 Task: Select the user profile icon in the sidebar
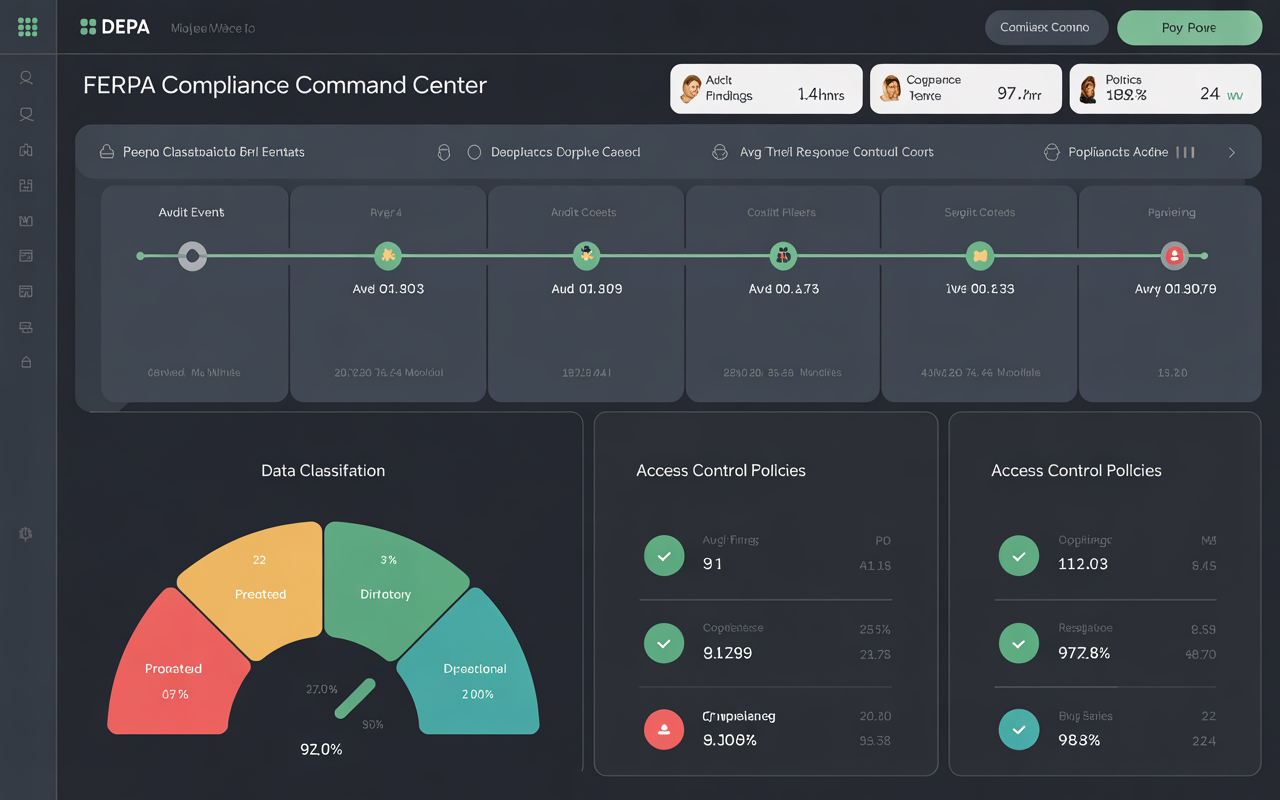26,77
